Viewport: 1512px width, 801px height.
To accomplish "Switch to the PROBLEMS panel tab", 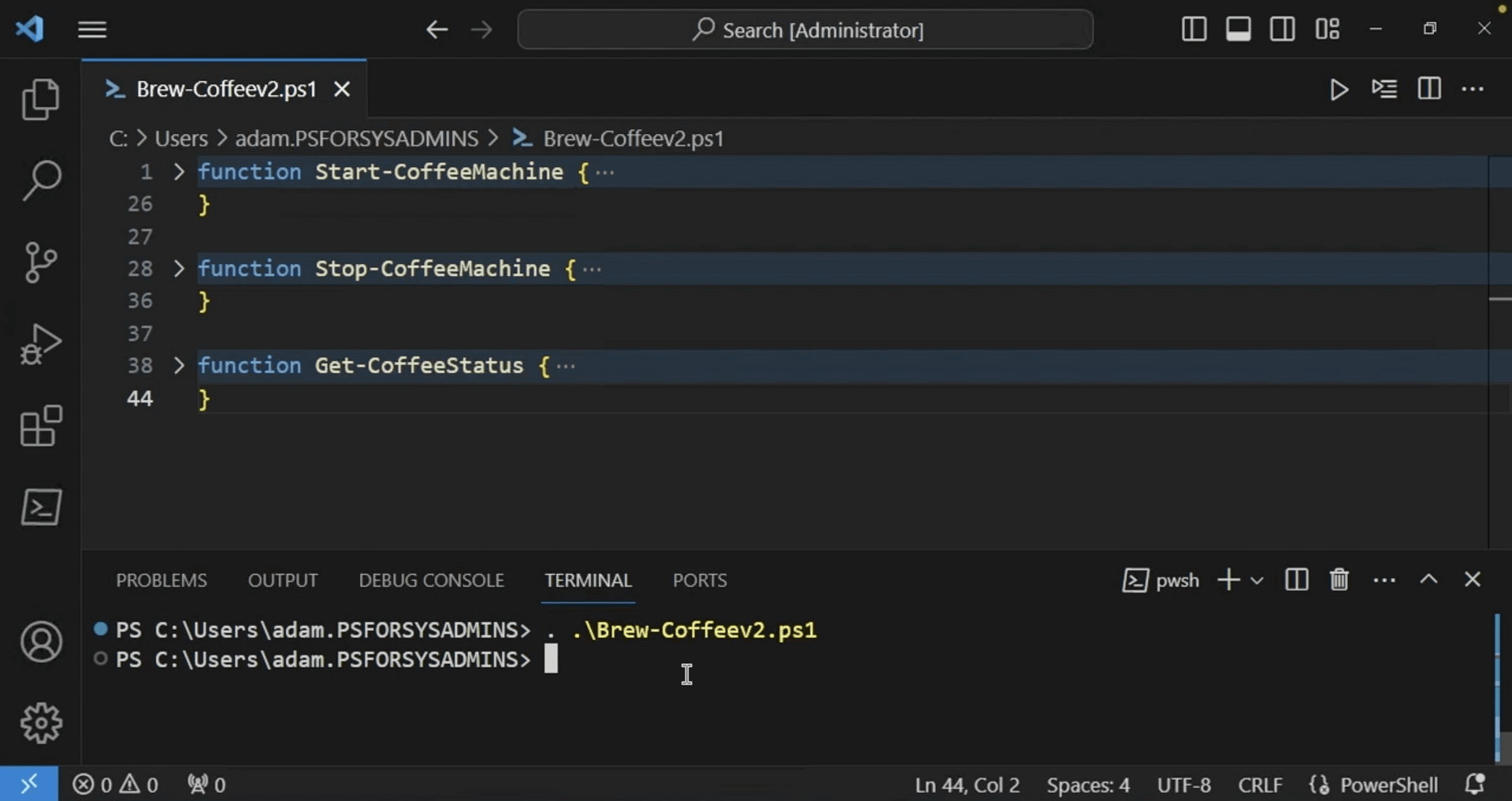I will [x=162, y=580].
